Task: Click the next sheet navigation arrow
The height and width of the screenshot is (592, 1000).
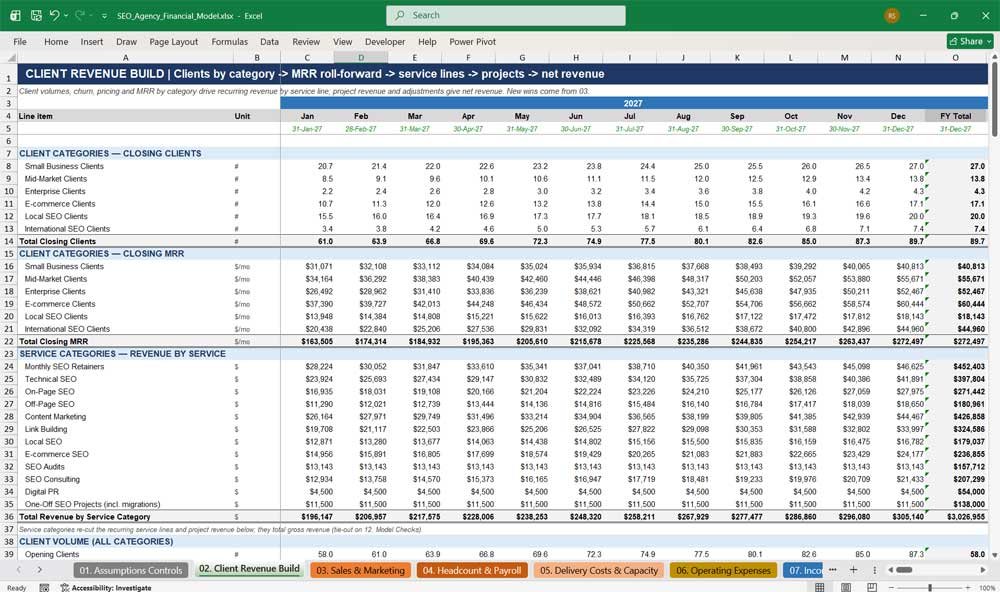Action: coord(40,570)
